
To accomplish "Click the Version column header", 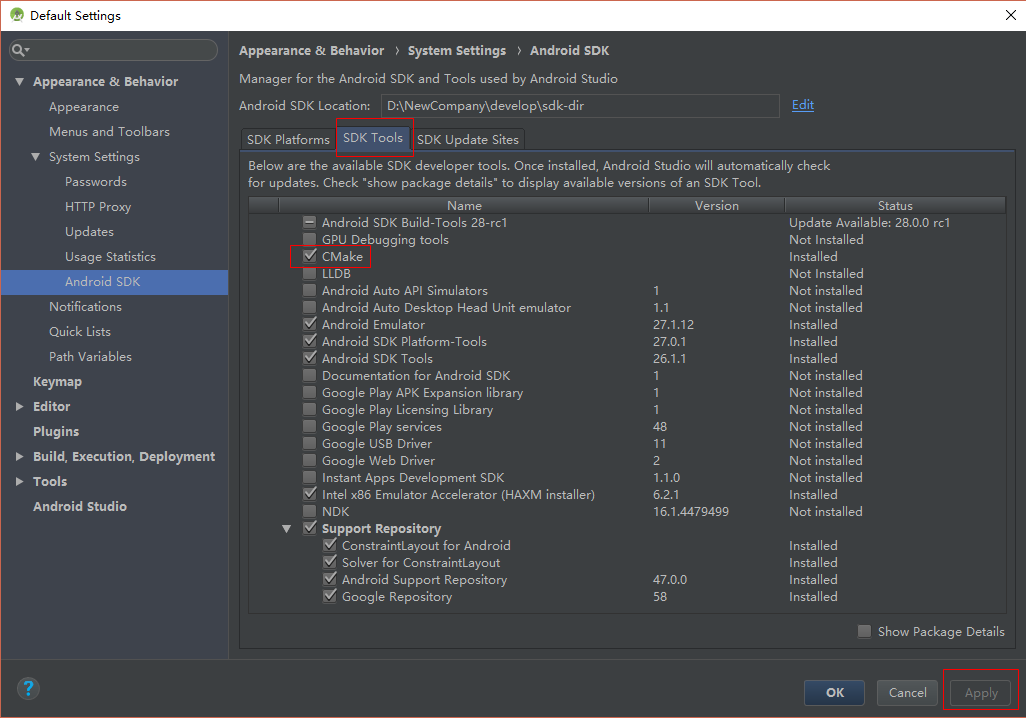I will click(x=716, y=205).
